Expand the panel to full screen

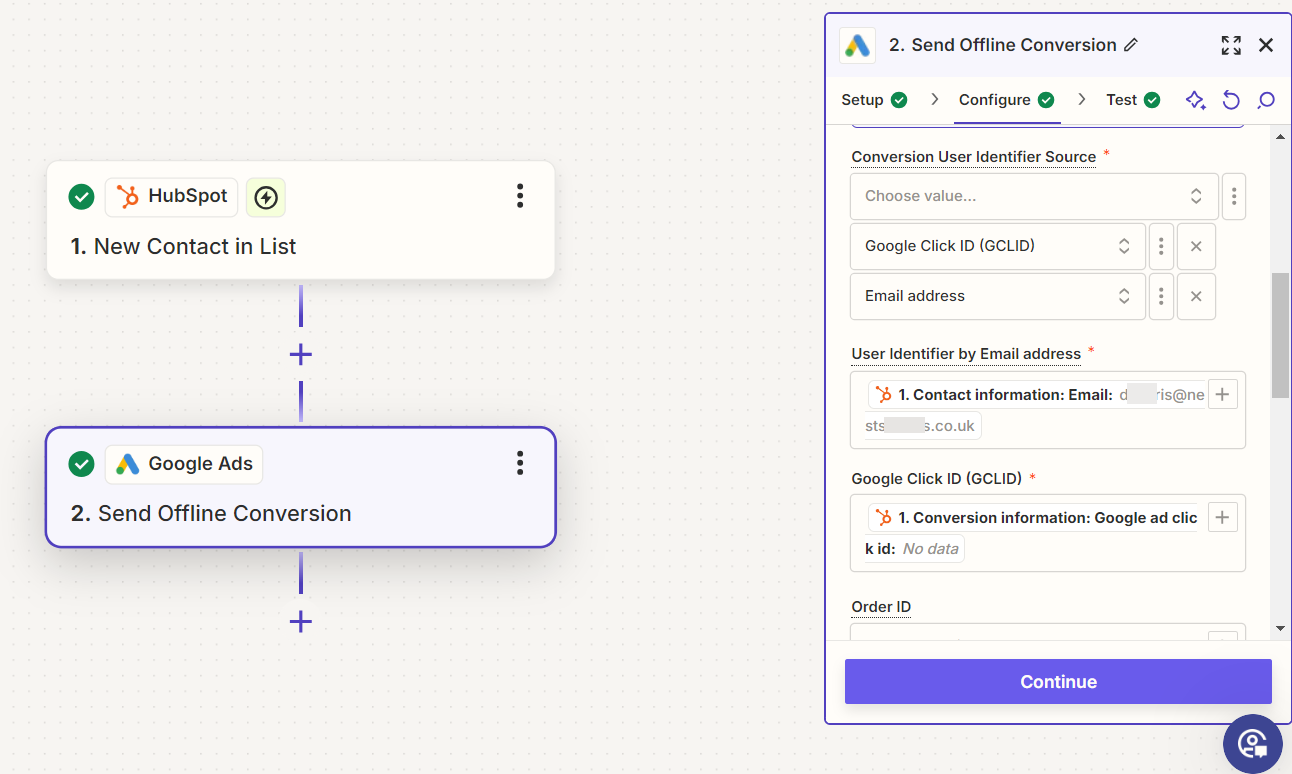click(x=1231, y=45)
